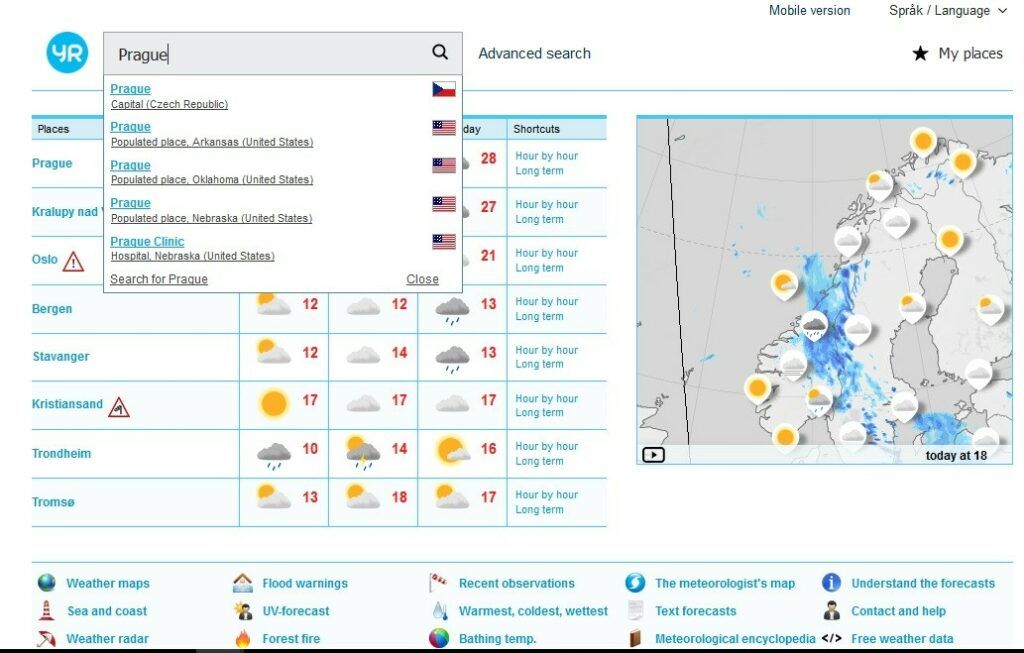Click the Oslo weather warning triangle icon

(x=73, y=262)
